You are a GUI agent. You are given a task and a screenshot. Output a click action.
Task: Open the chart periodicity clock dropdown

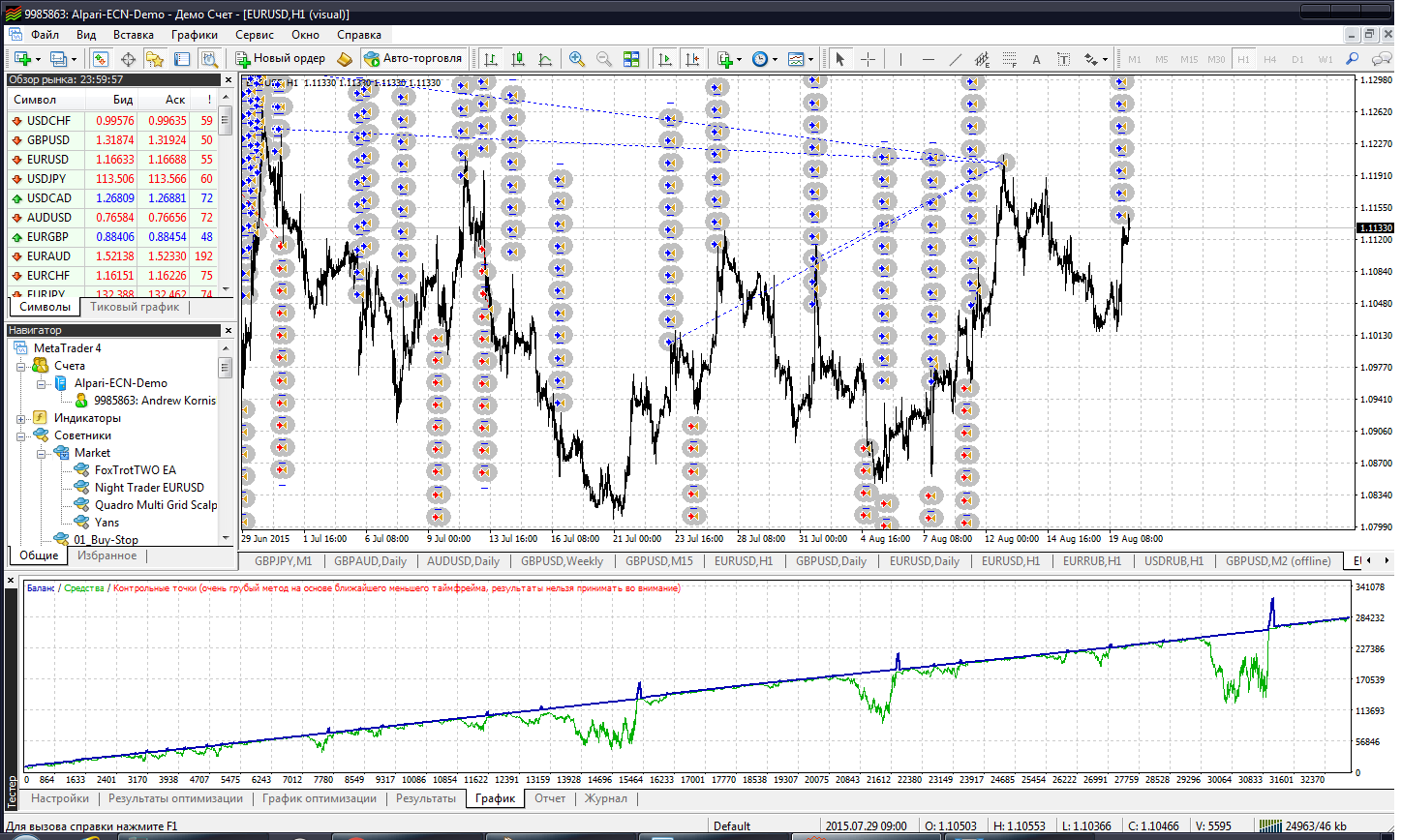point(761,59)
